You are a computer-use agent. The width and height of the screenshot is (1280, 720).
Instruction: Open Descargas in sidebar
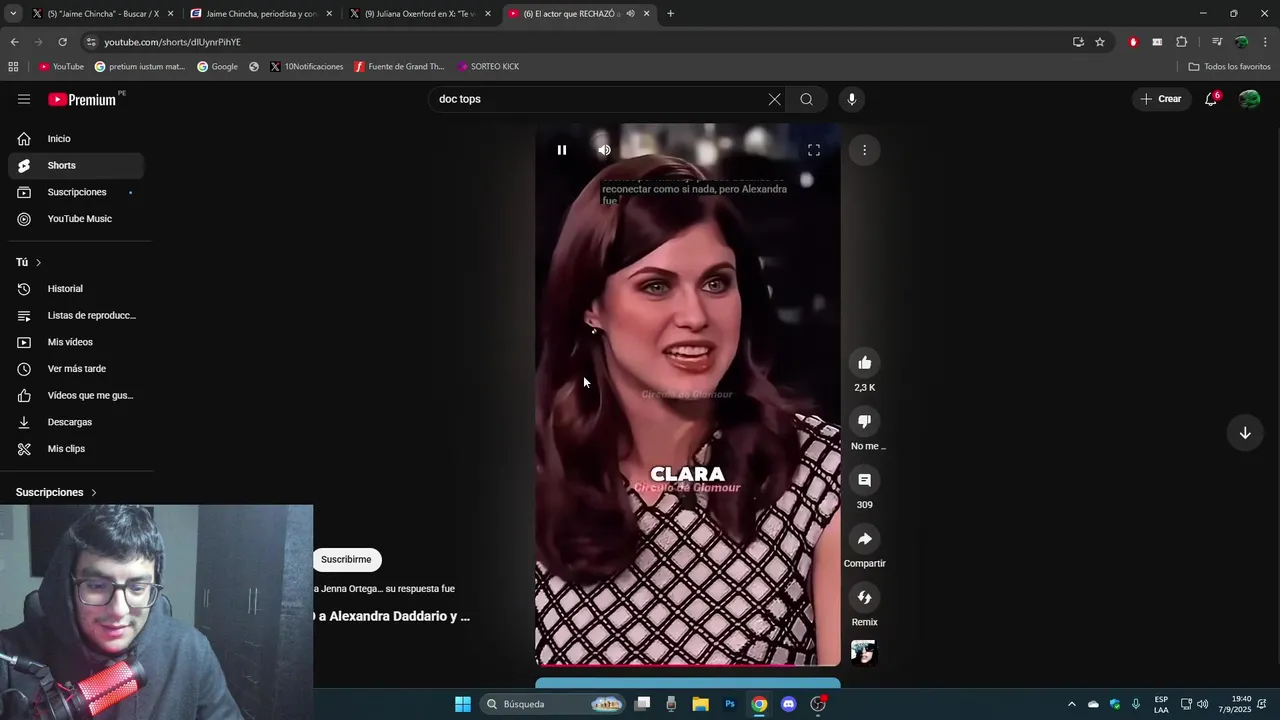click(76, 422)
